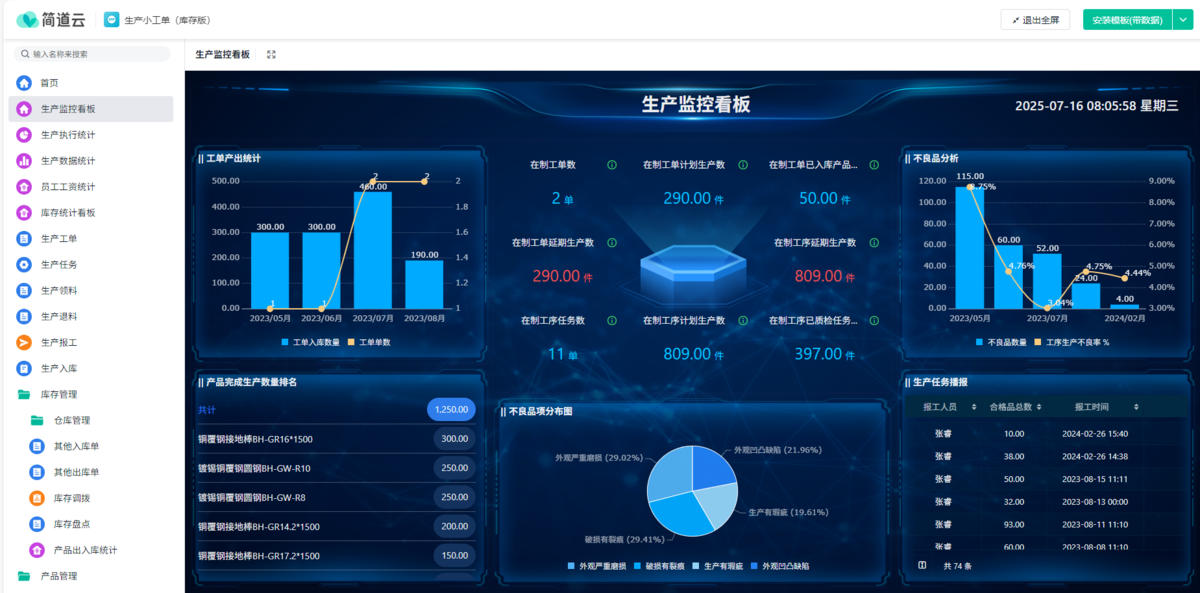Open 生产工单 menu item

(59, 239)
